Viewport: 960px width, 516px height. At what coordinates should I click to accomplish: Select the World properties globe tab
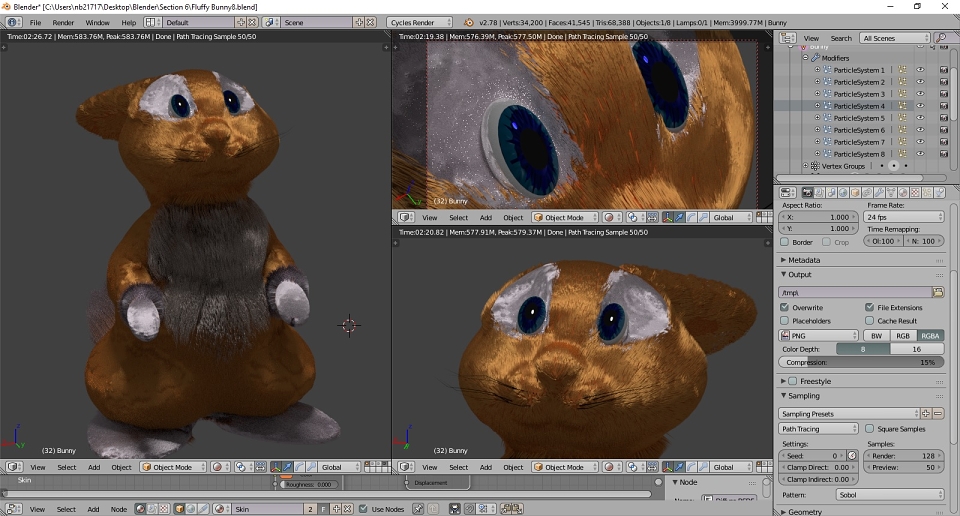point(843,193)
